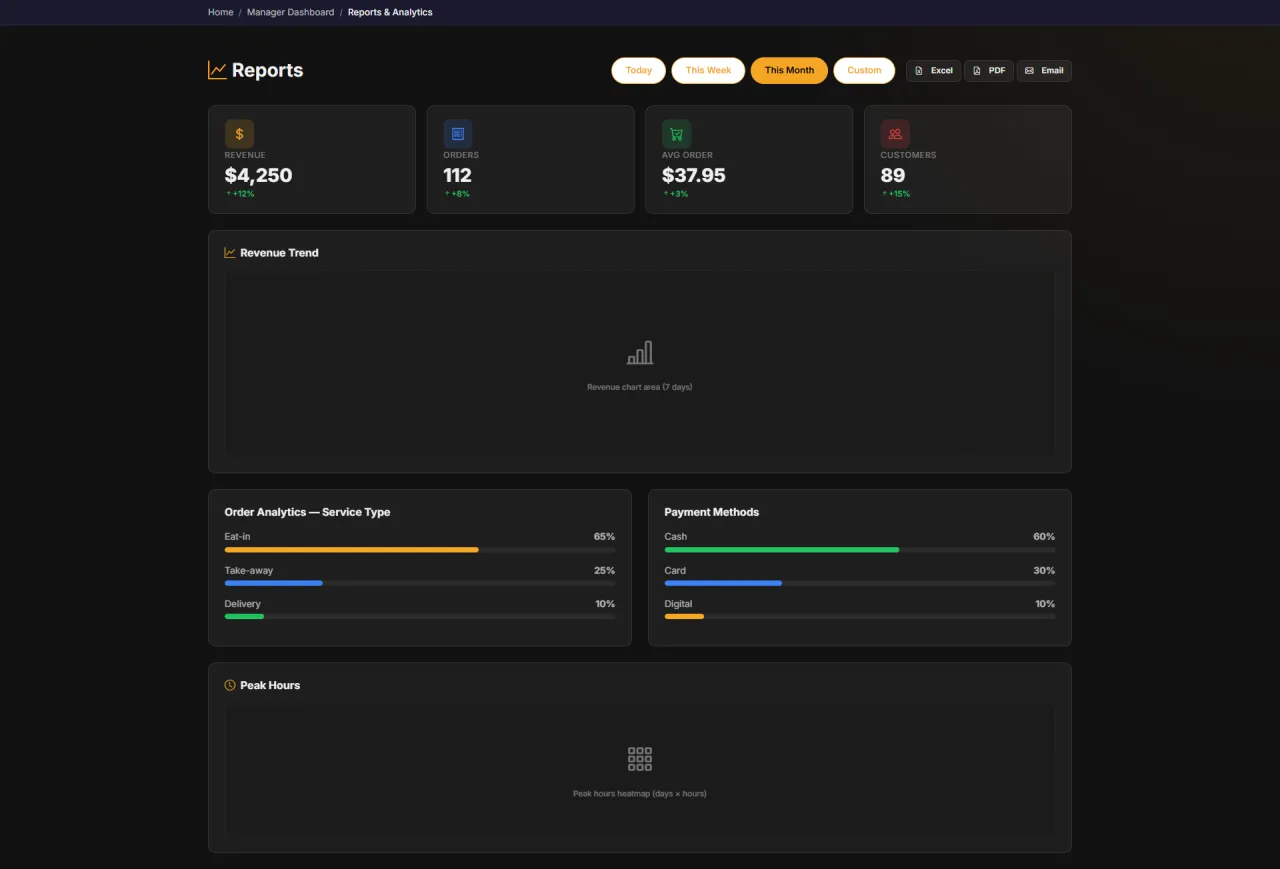Click the 65% Eat-in percentage
This screenshot has width=1280, height=869.
[x=604, y=537]
